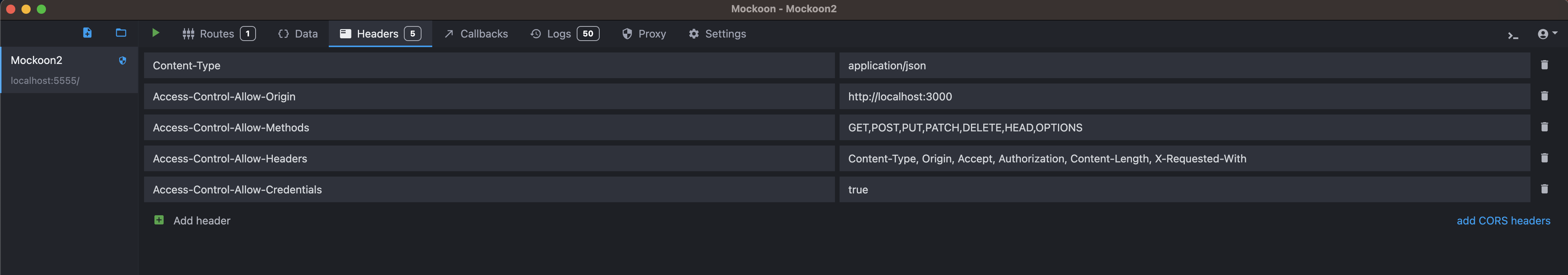Edit the Access-Control-Allow-Origin name field

tap(489, 96)
